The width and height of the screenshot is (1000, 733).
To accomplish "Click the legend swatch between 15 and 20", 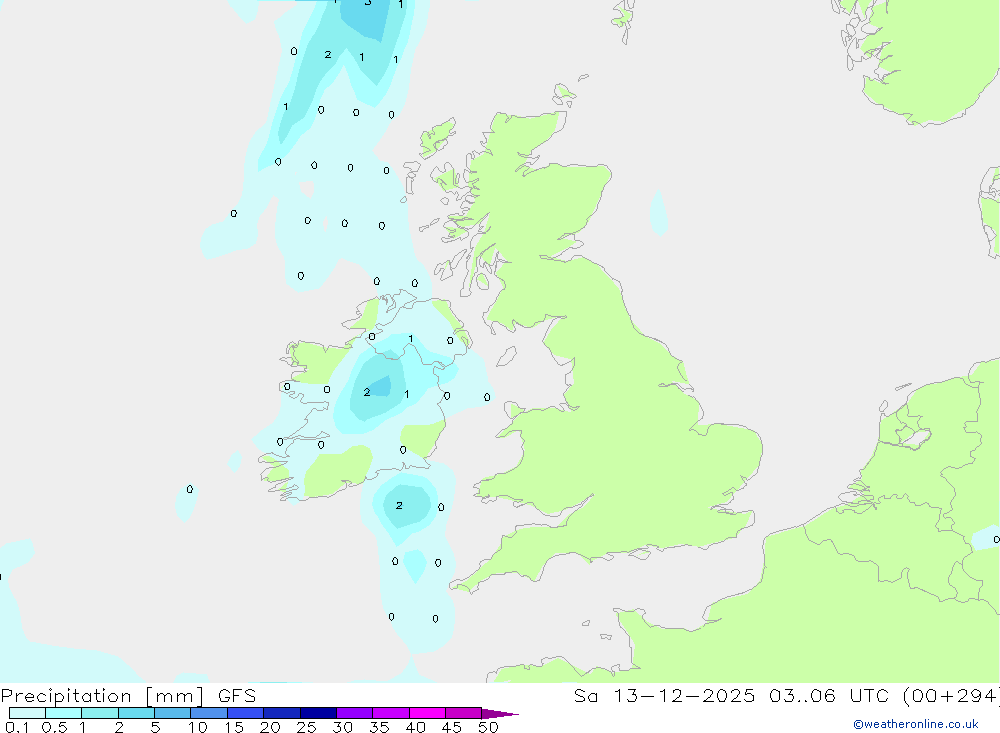I will [x=246, y=713].
